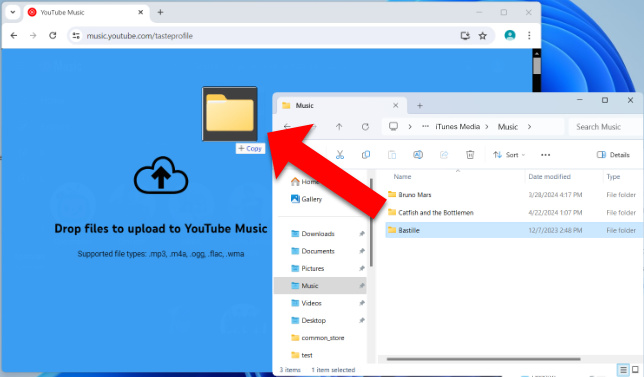
Task: Expand chevron after Music breadcrumb
Action: click(529, 126)
